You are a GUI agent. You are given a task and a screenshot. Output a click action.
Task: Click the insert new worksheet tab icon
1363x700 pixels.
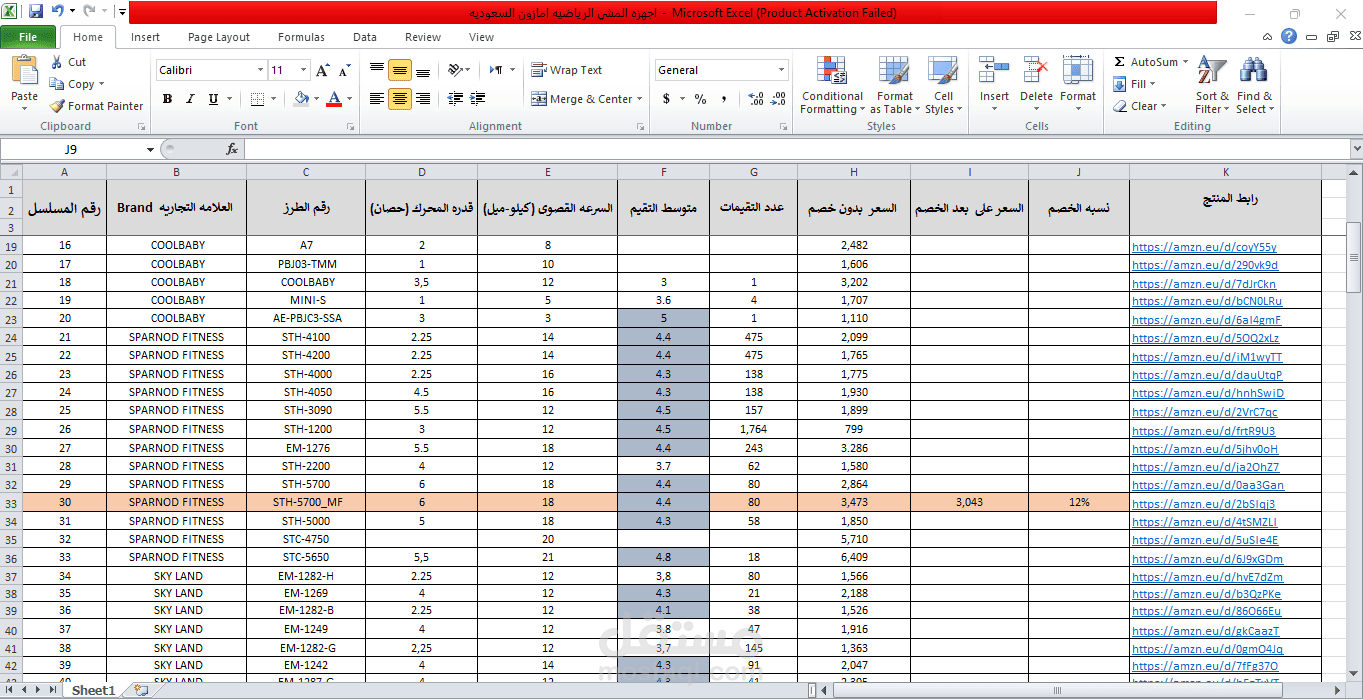141,690
